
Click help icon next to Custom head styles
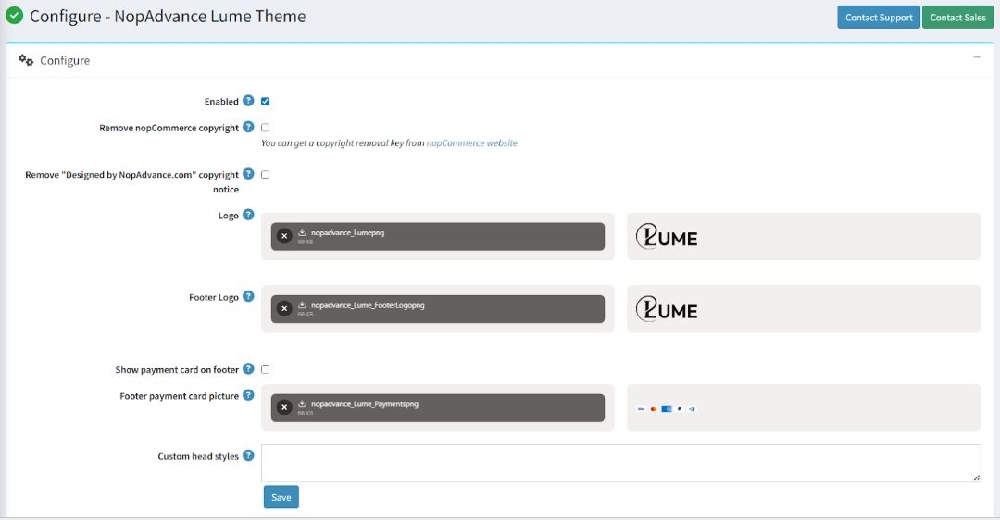coord(249,455)
